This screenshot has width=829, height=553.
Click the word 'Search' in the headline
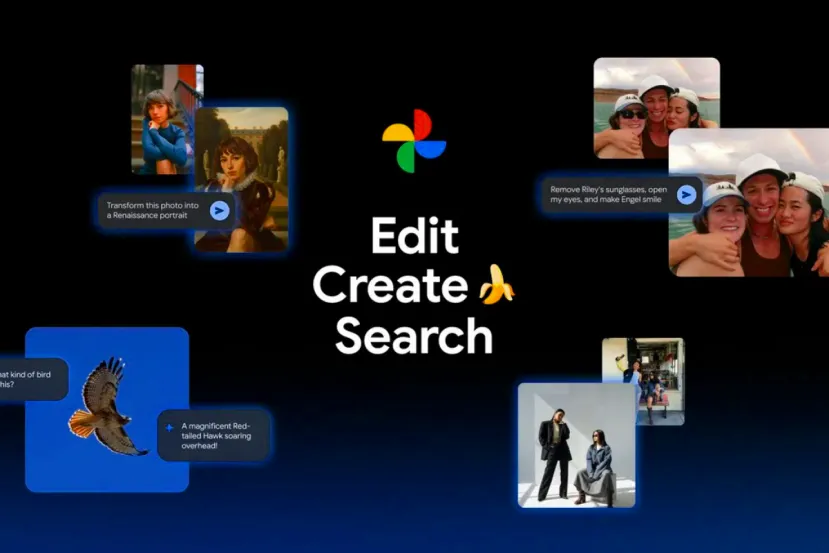(414, 336)
